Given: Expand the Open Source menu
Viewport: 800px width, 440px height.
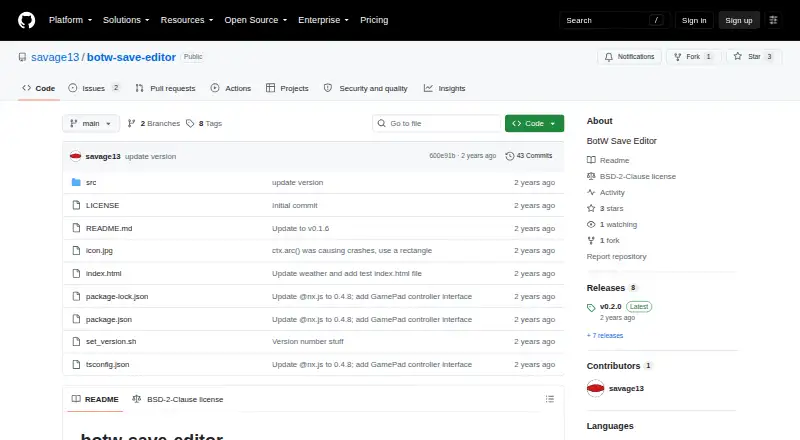Looking at the screenshot, I should 256,20.
